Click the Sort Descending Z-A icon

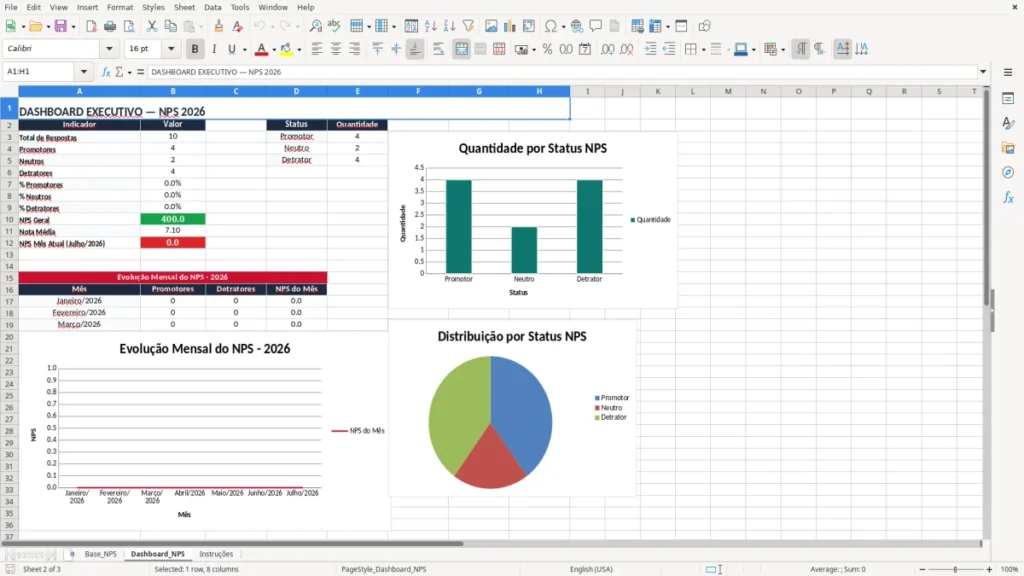coord(449,26)
